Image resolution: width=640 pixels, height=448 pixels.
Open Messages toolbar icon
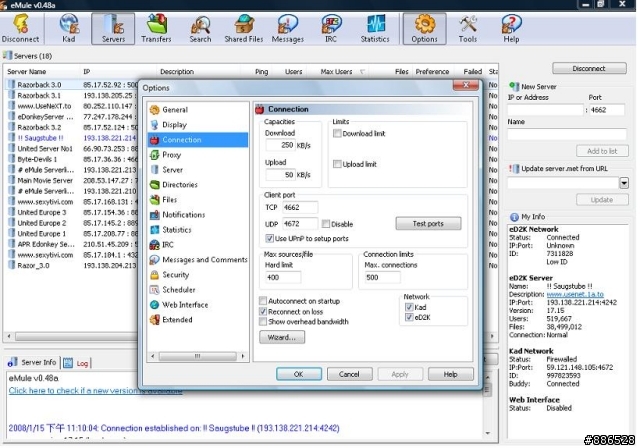pyautogui.click(x=287, y=29)
